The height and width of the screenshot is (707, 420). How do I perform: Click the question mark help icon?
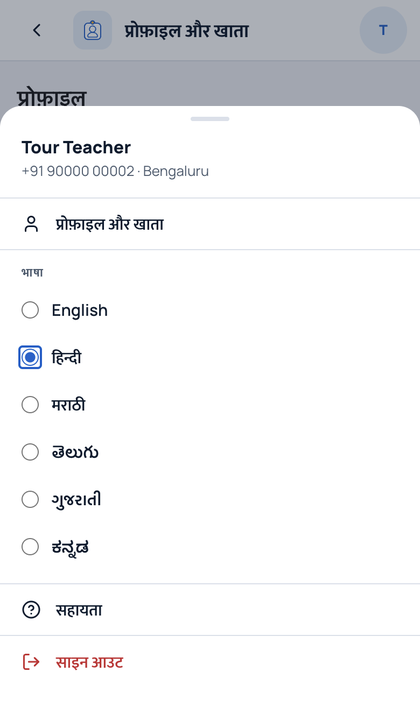(31, 610)
